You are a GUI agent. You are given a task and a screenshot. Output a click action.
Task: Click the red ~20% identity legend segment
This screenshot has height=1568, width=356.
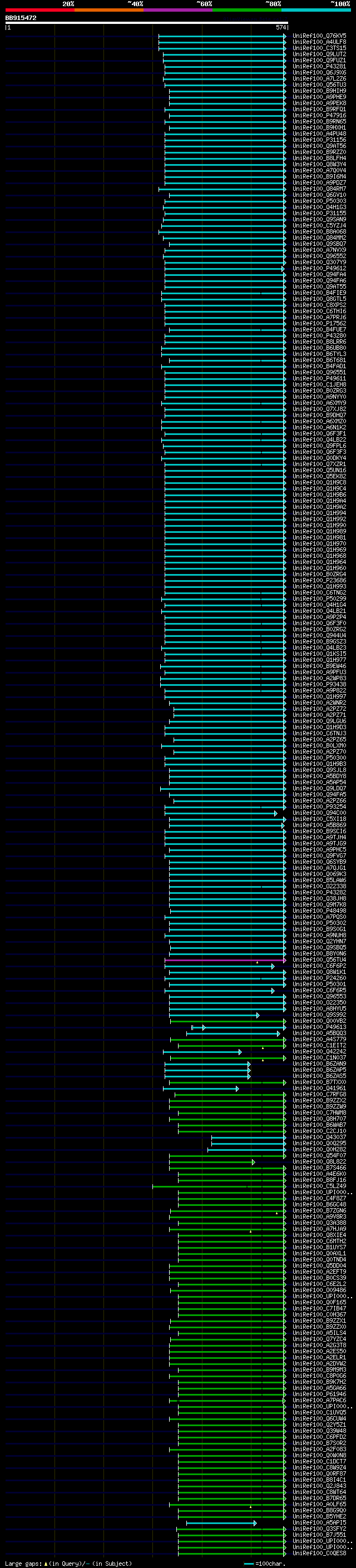(39, 10)
